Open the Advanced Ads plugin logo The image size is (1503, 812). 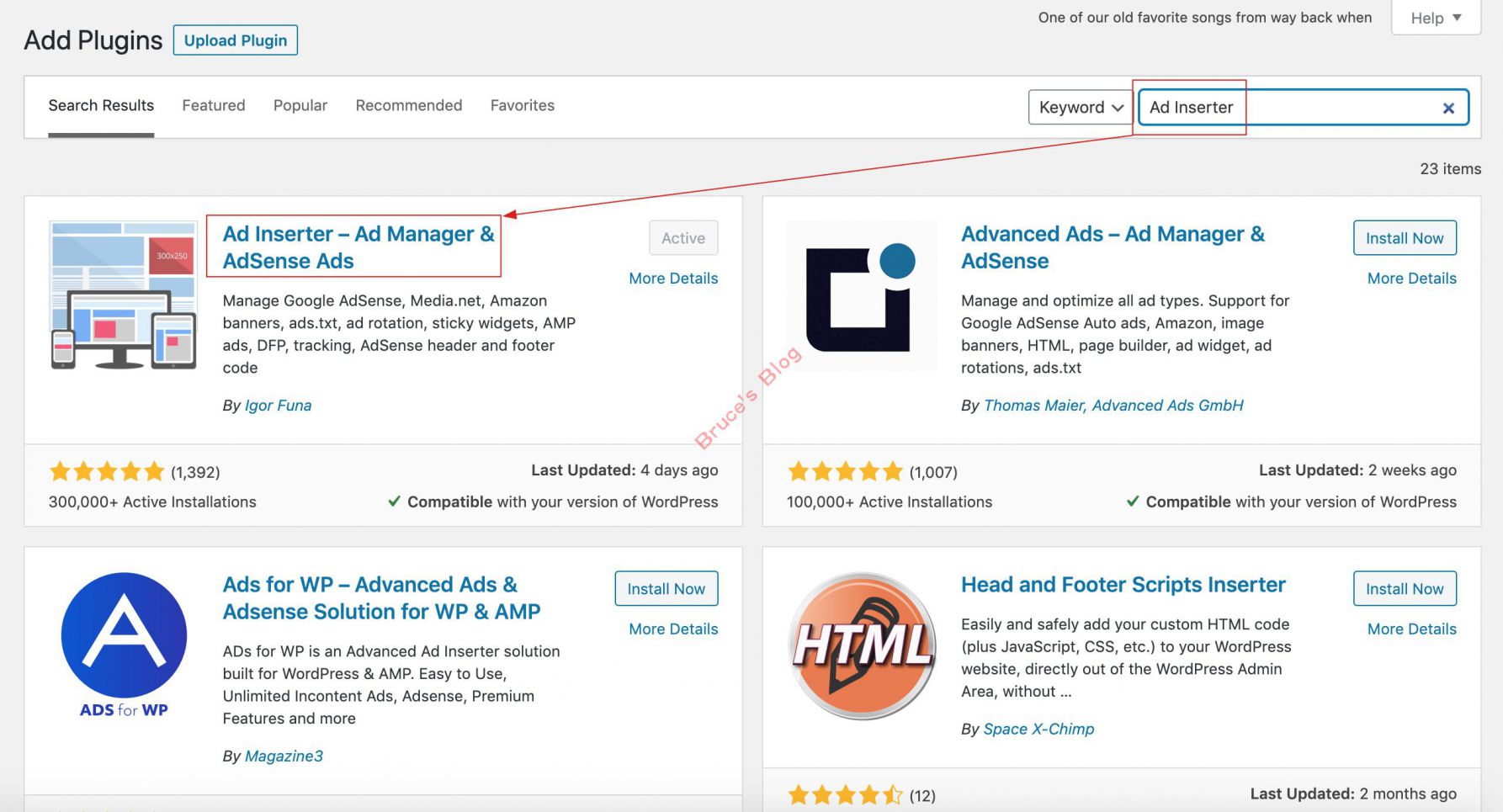(x=862, y=295)
